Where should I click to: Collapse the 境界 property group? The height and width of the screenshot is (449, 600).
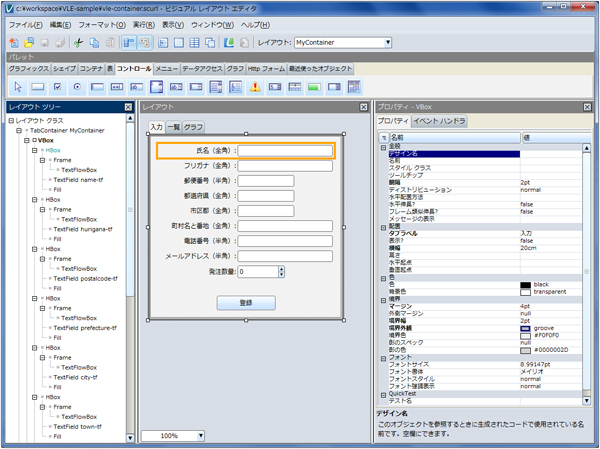pos(383,300)
